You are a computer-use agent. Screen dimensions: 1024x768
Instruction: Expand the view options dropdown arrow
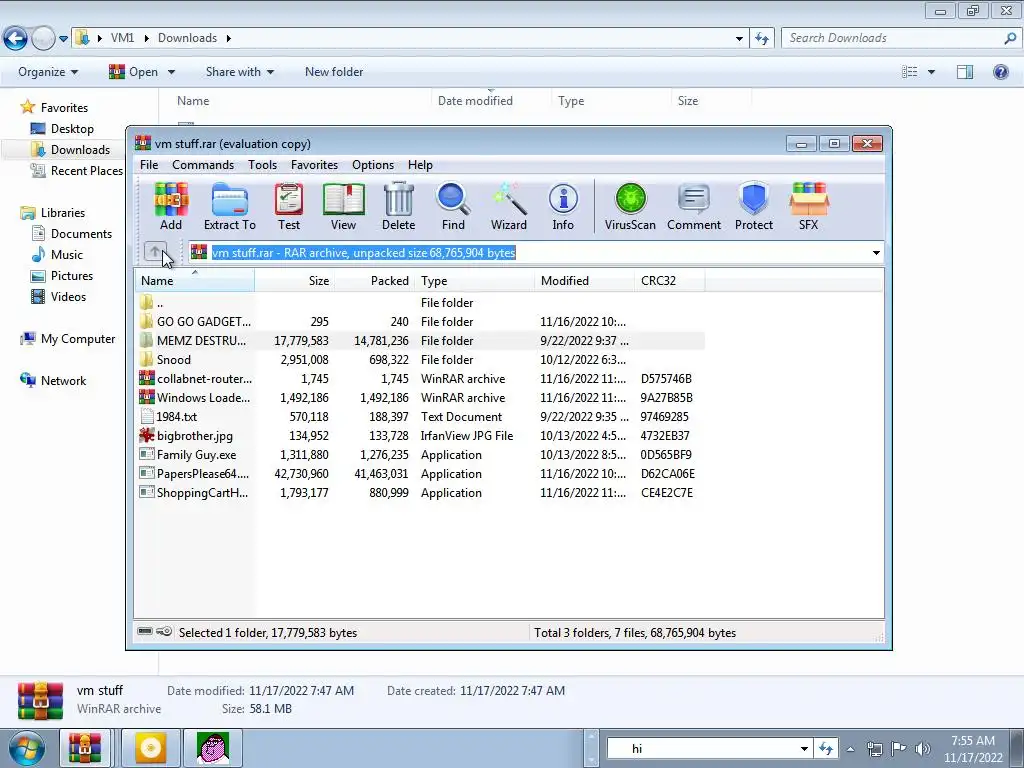point(931,72)
